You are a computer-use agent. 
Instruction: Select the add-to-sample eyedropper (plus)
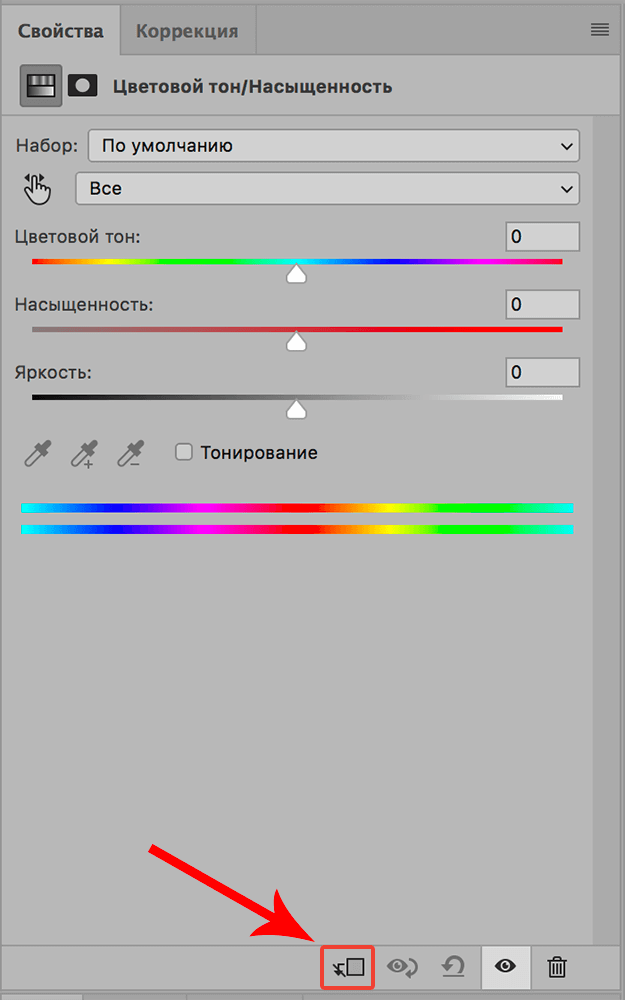(84, 453)
